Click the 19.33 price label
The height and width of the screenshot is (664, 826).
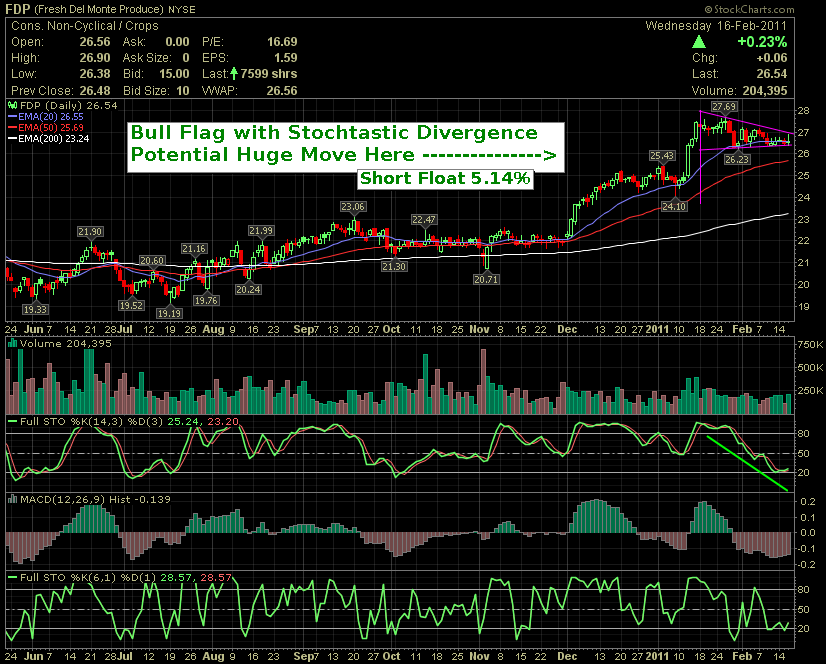coord(35,309)
